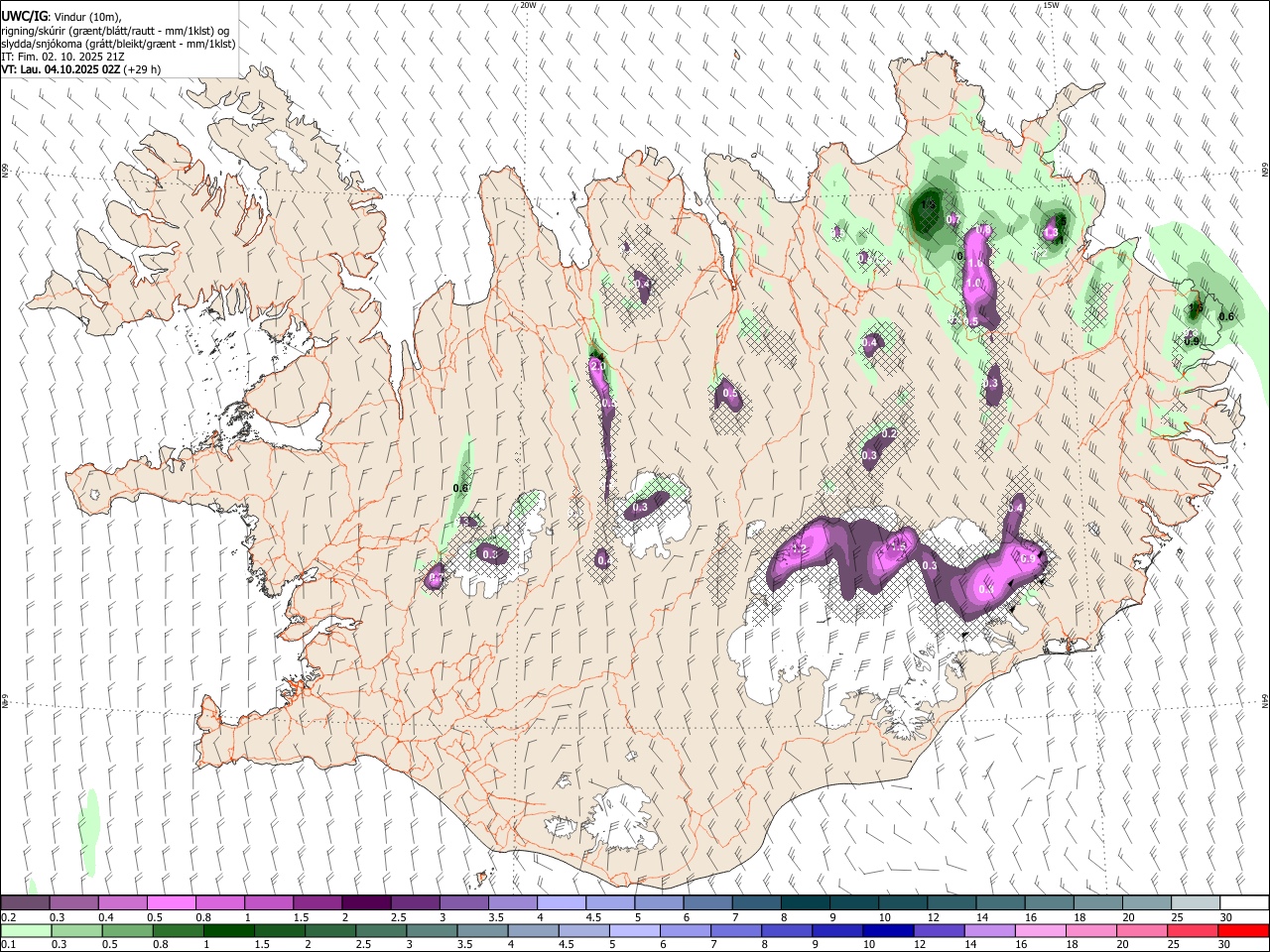Screen dimensions: 1270x952
Task: Click the init time line 'IT: Fim. 02. 10. 2025 21Z'
Action: pyautogui.click(x=61, y=57)
